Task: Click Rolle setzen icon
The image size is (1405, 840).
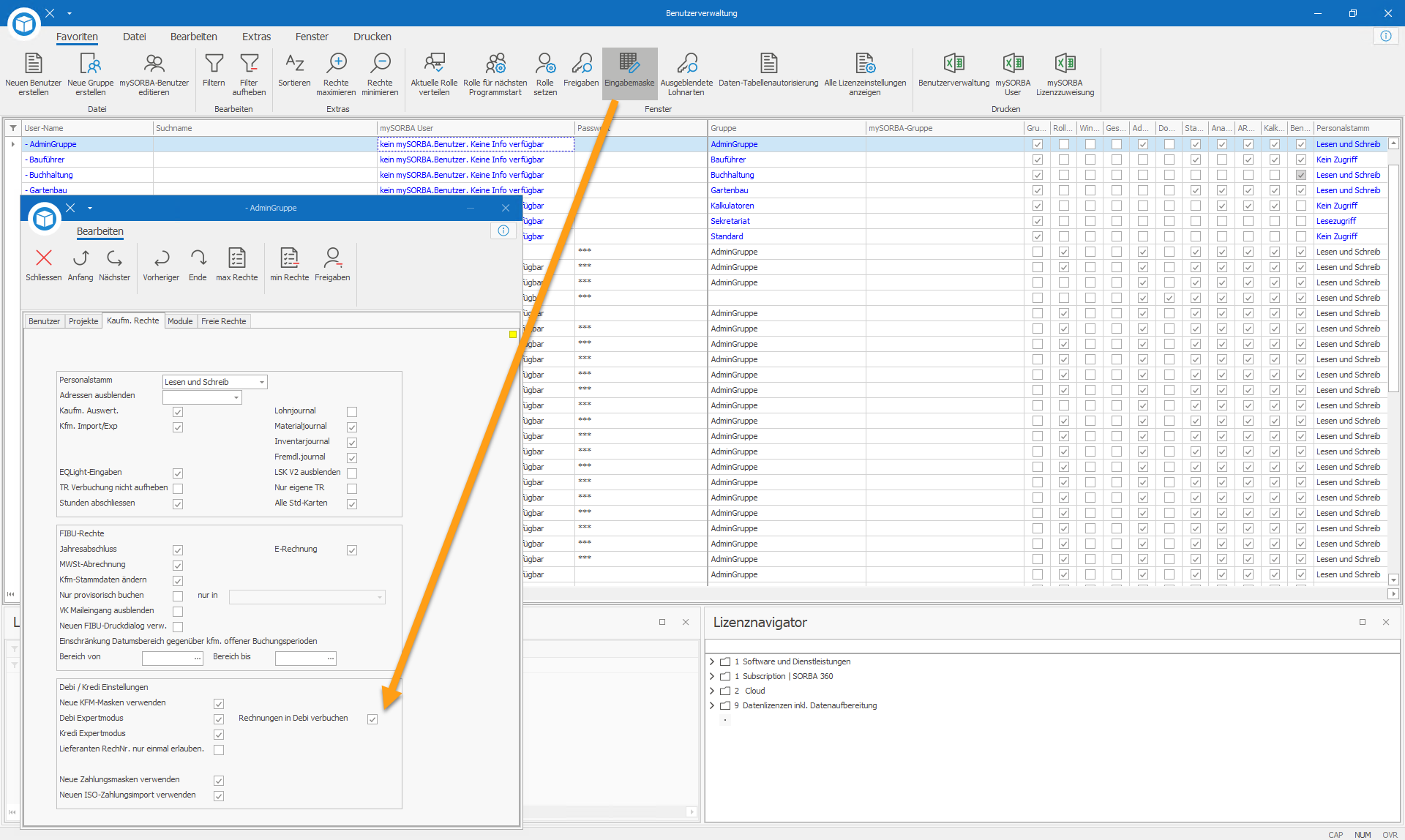Action: point(545,64)
